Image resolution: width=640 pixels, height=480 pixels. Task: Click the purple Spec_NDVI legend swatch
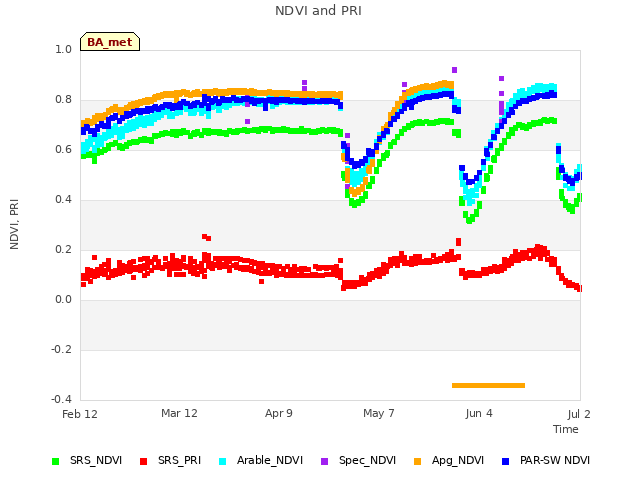[324, 461]
